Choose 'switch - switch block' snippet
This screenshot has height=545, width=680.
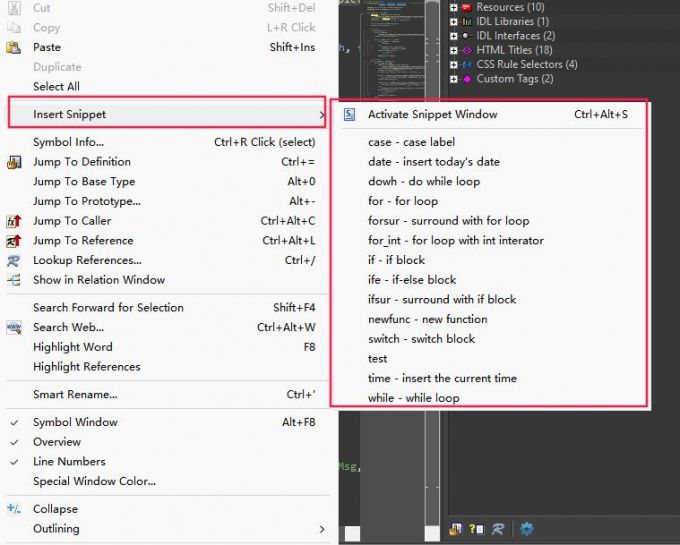(x=421, y=339)
